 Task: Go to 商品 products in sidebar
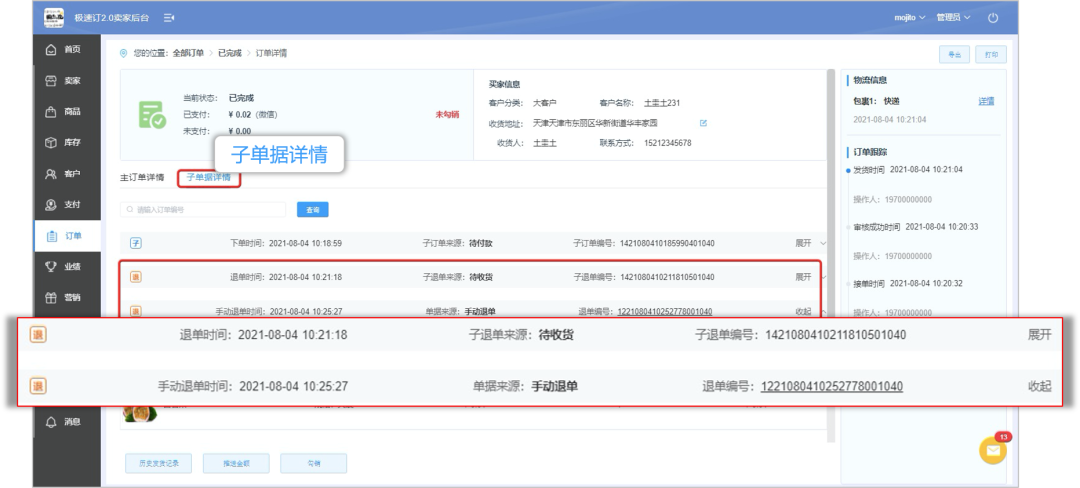tap(66, 111)
